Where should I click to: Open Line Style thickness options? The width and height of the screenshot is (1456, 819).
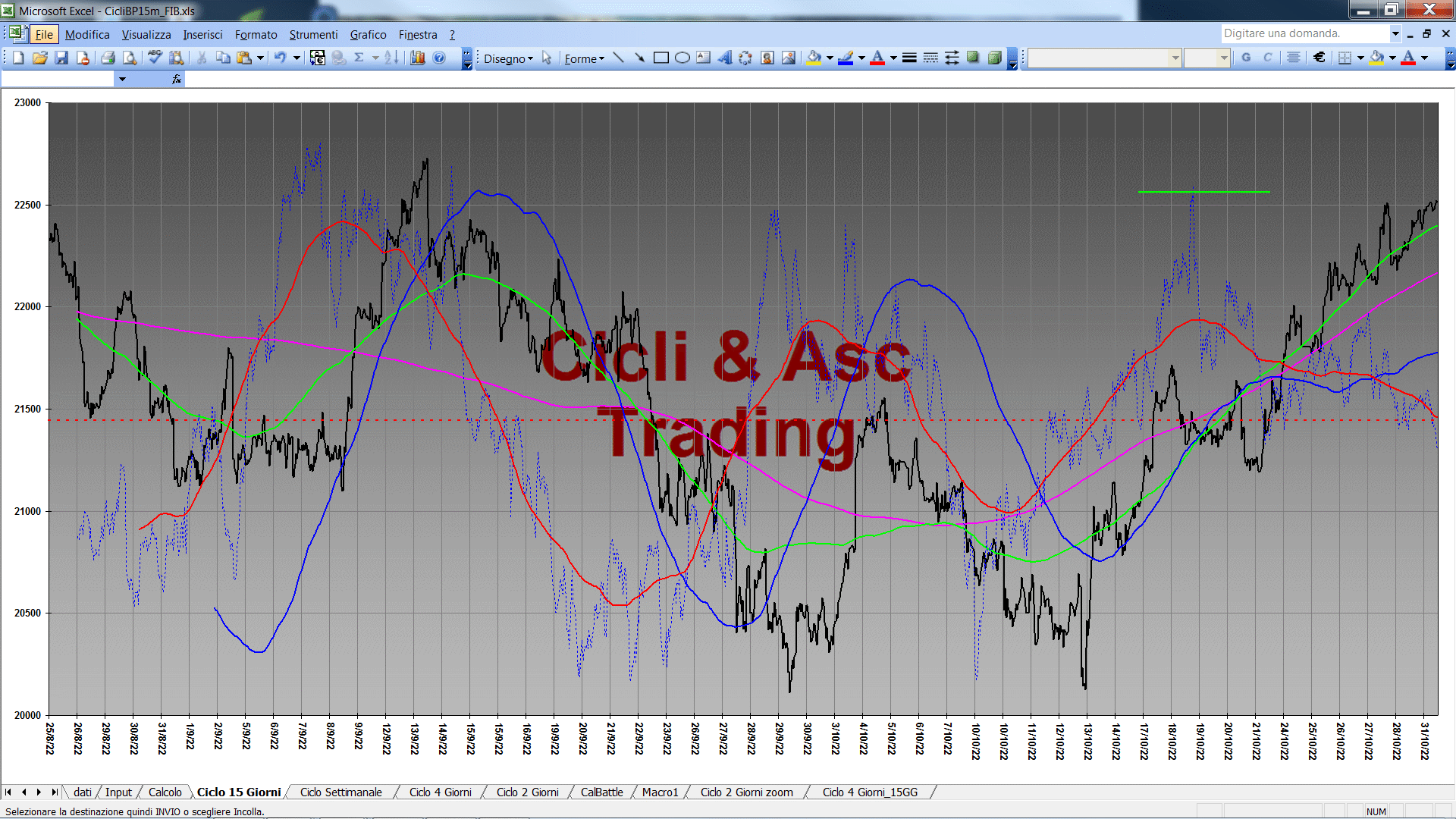[909, 58]
